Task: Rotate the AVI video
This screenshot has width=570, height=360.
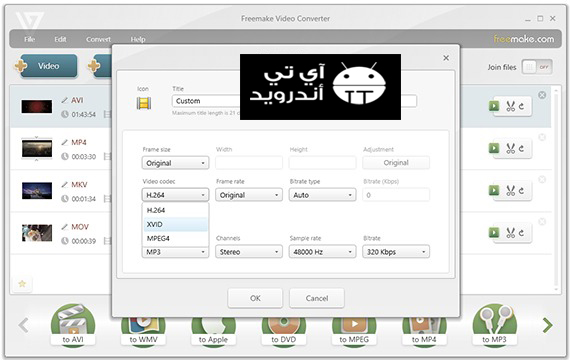Action: click(522, 106)
